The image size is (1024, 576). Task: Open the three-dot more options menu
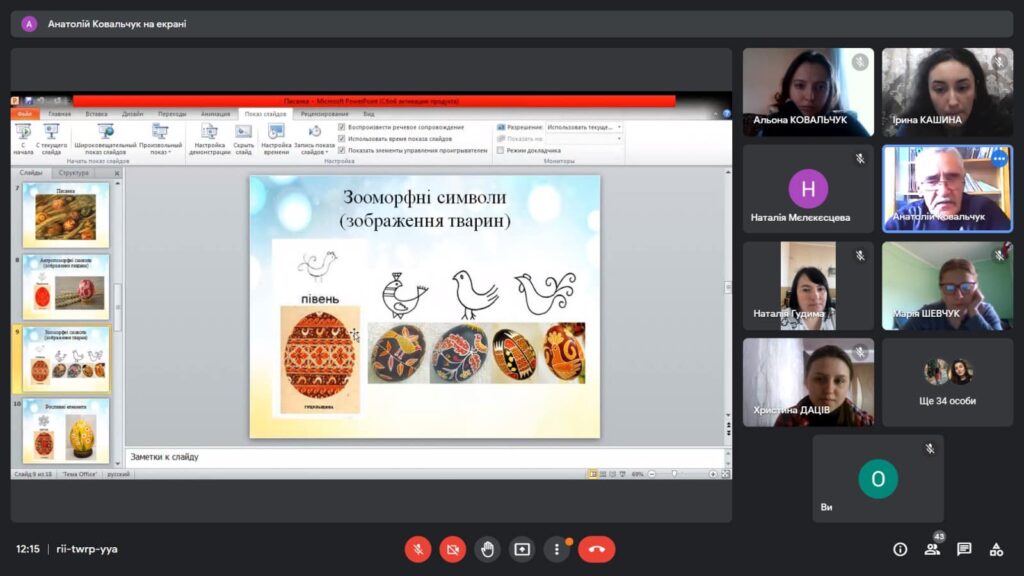(556, 549)
